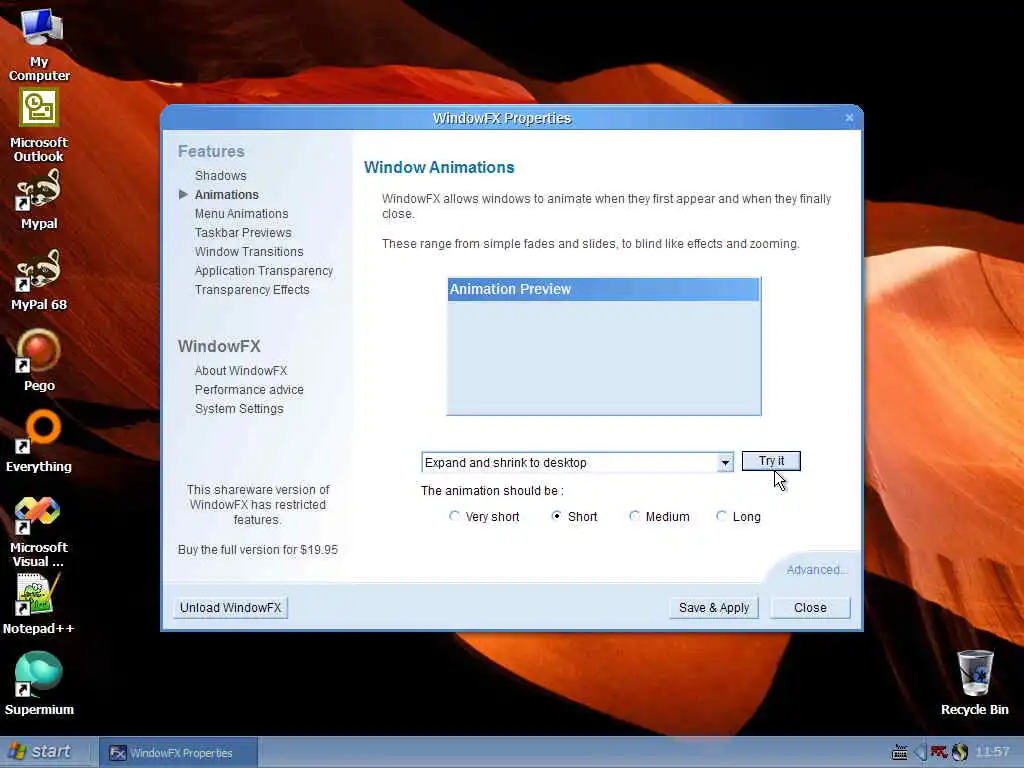This screenshot has height=768, width=1024.
Task: Open About WindowFX
Action: pos(241,370)
